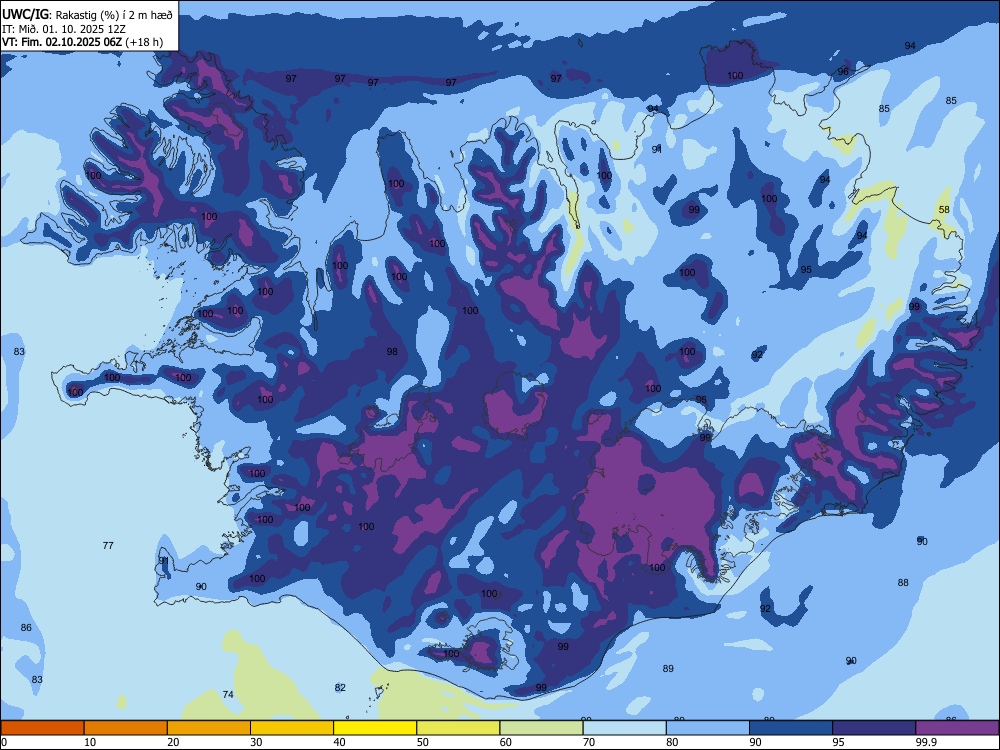Click the title 'UWC/IG: Rakastig (%) í 2 m hæð'
1000x750 pixels.
(87, 14)
